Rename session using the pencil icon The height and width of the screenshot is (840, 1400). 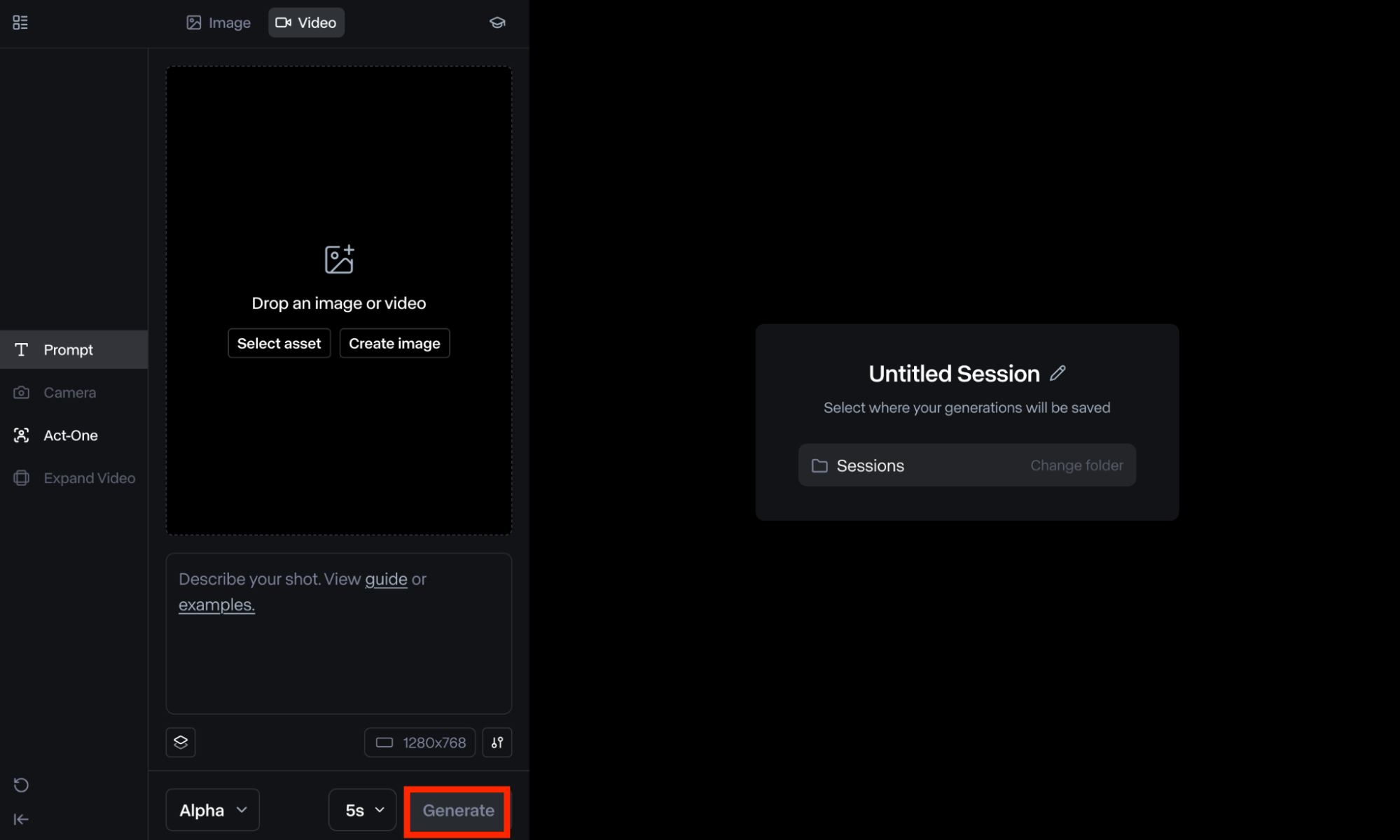click(x=1058, y=373)
